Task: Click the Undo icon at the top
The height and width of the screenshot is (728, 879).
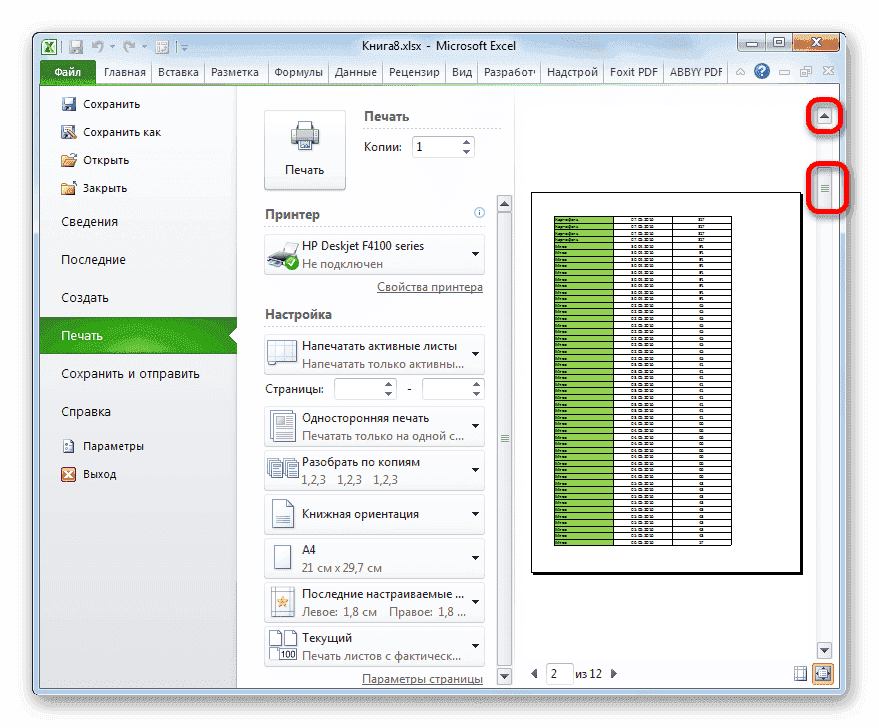Action: pyautogui.click(x=96, y=46)
